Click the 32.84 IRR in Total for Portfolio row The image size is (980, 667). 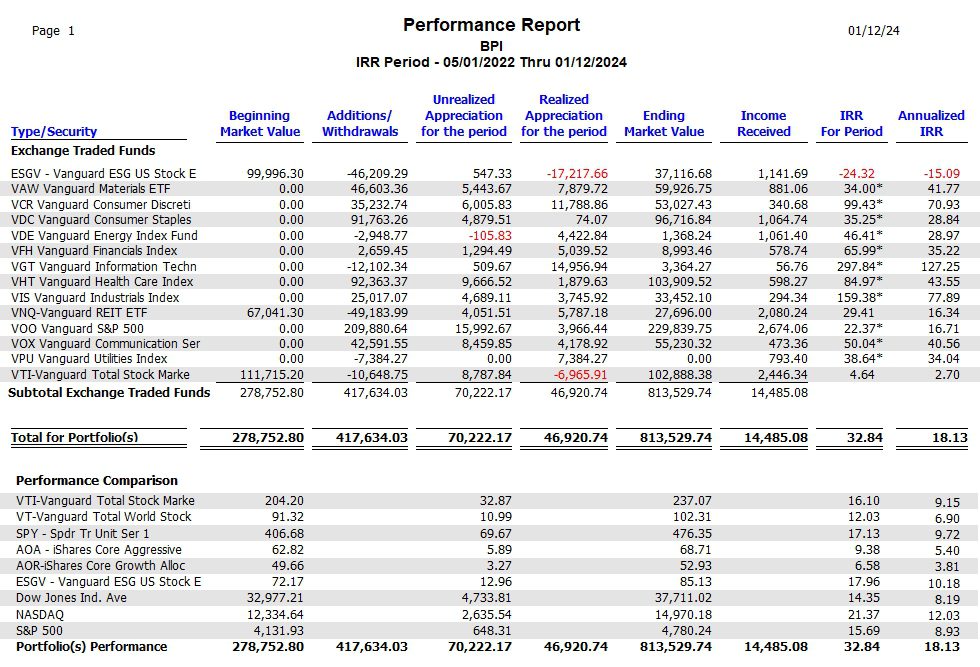pyautogui.click(x=864, y=438)
